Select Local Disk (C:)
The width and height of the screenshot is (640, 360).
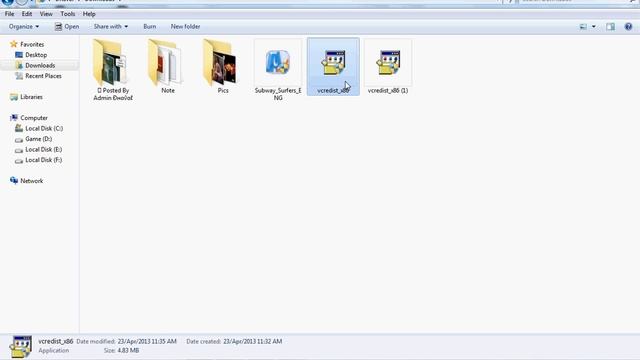44,128
